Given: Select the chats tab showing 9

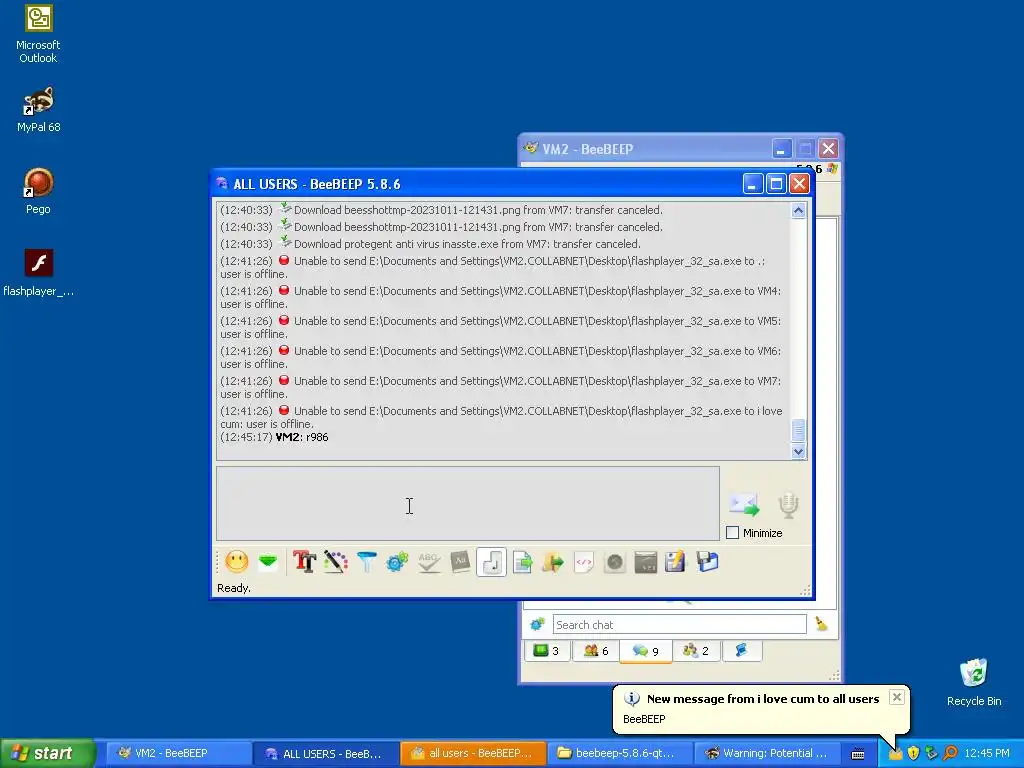Looking at the screenshot, I should coord(645,651).
